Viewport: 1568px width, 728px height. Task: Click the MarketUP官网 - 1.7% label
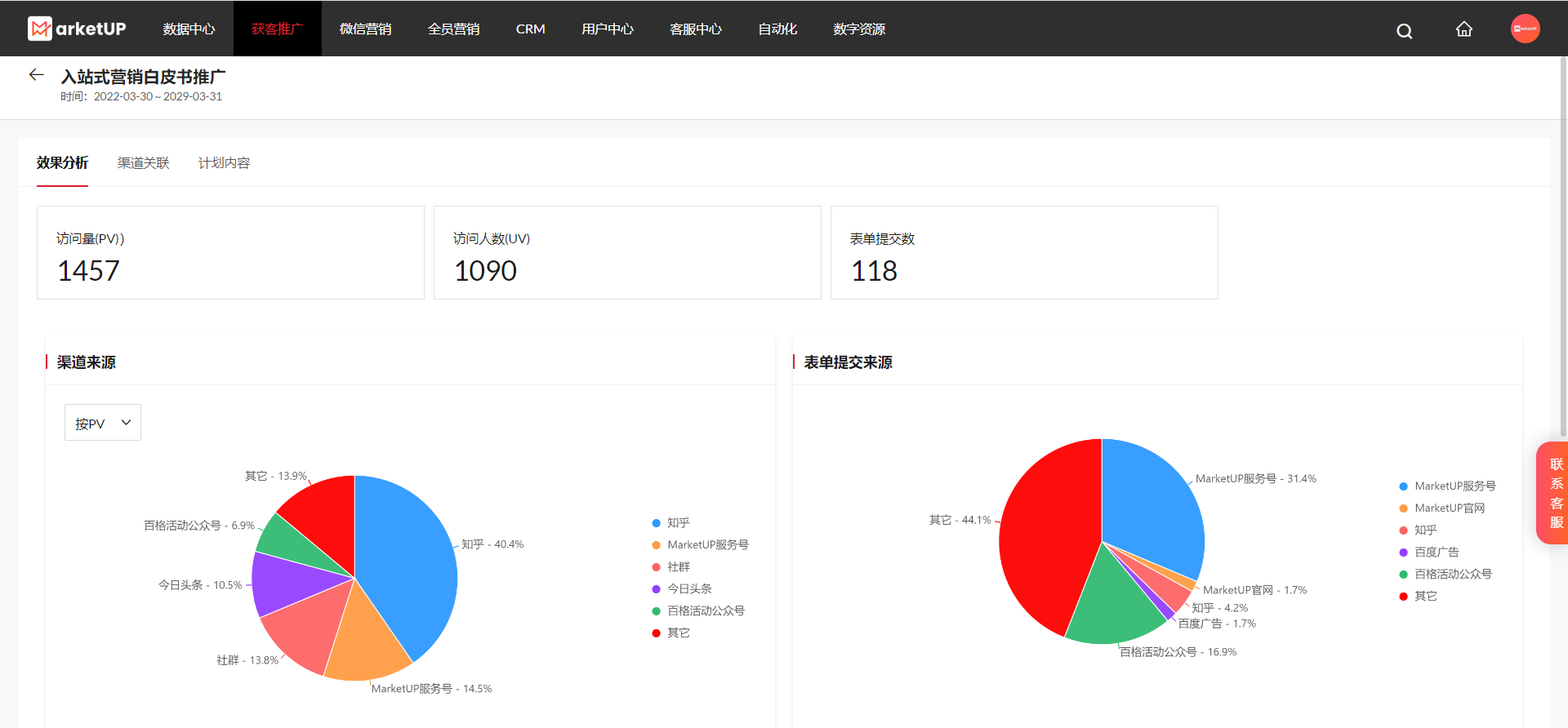pos(1254,590)
